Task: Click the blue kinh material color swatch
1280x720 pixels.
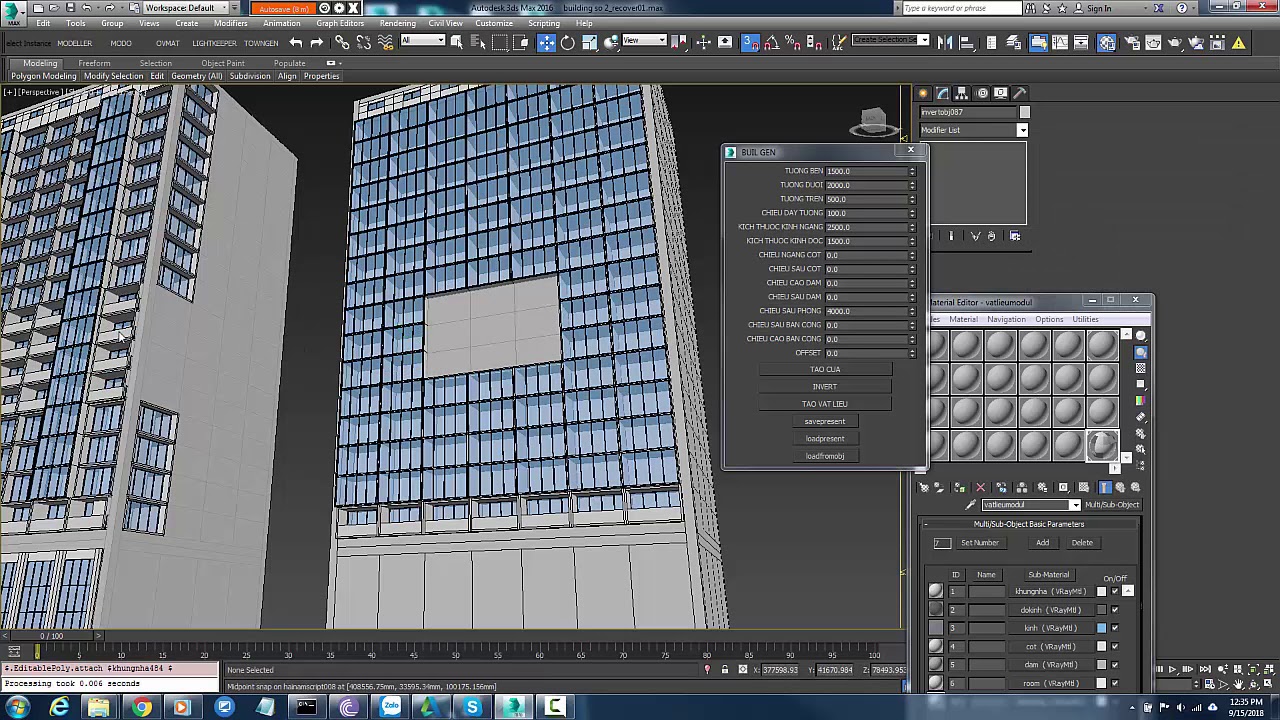Action: (1101, 628)
